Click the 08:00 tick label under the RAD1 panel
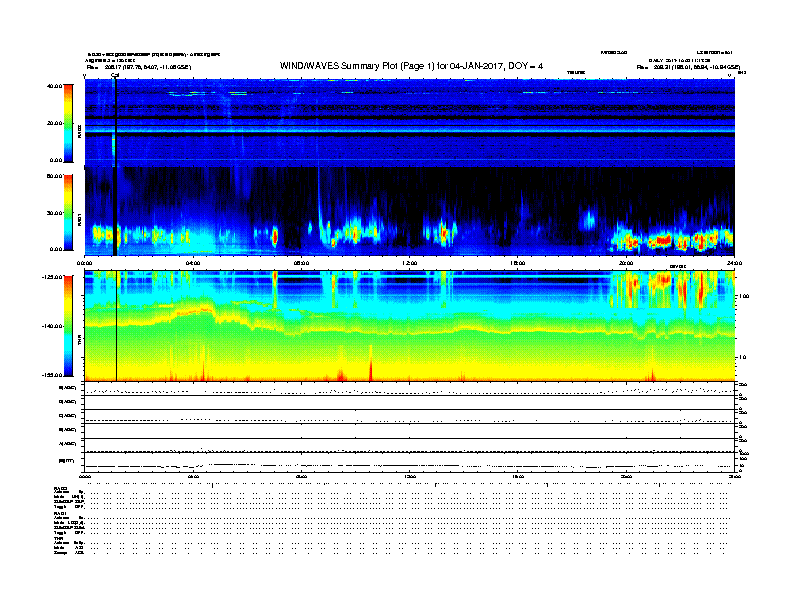 pos(301,263)
